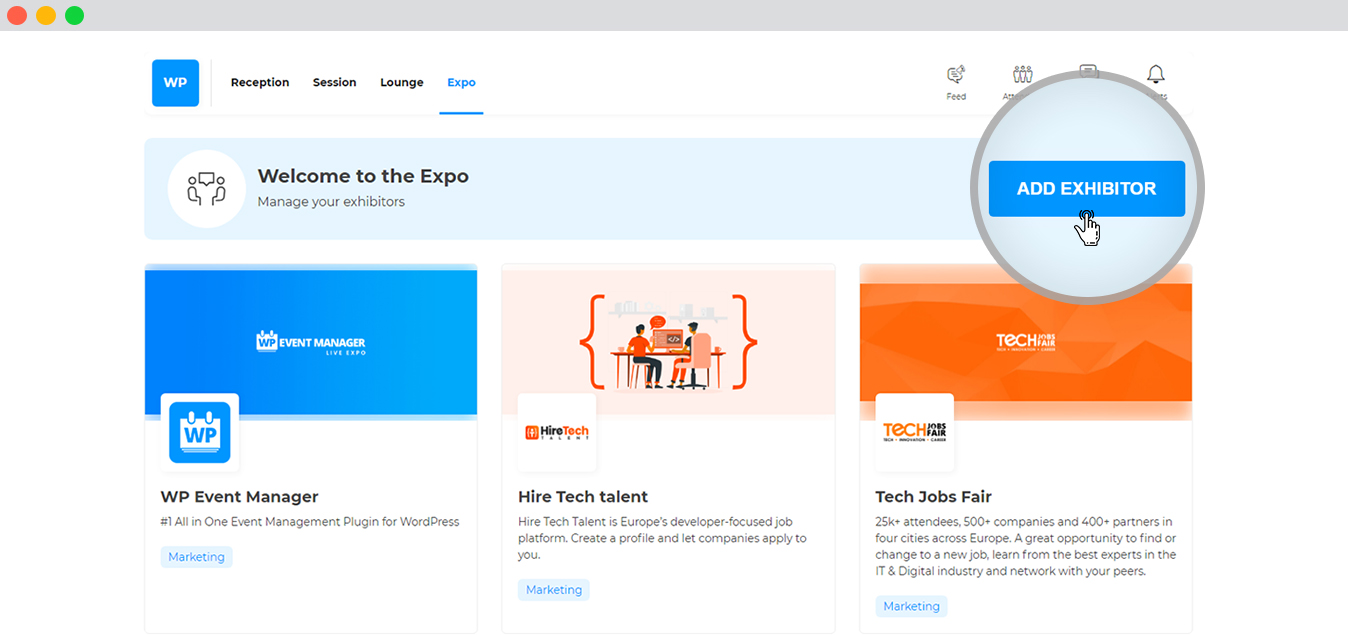Click the '#1 All in One Event Management Plugin' description
The width and height of the screenshot is (1348, 635).
pos(310,522)
